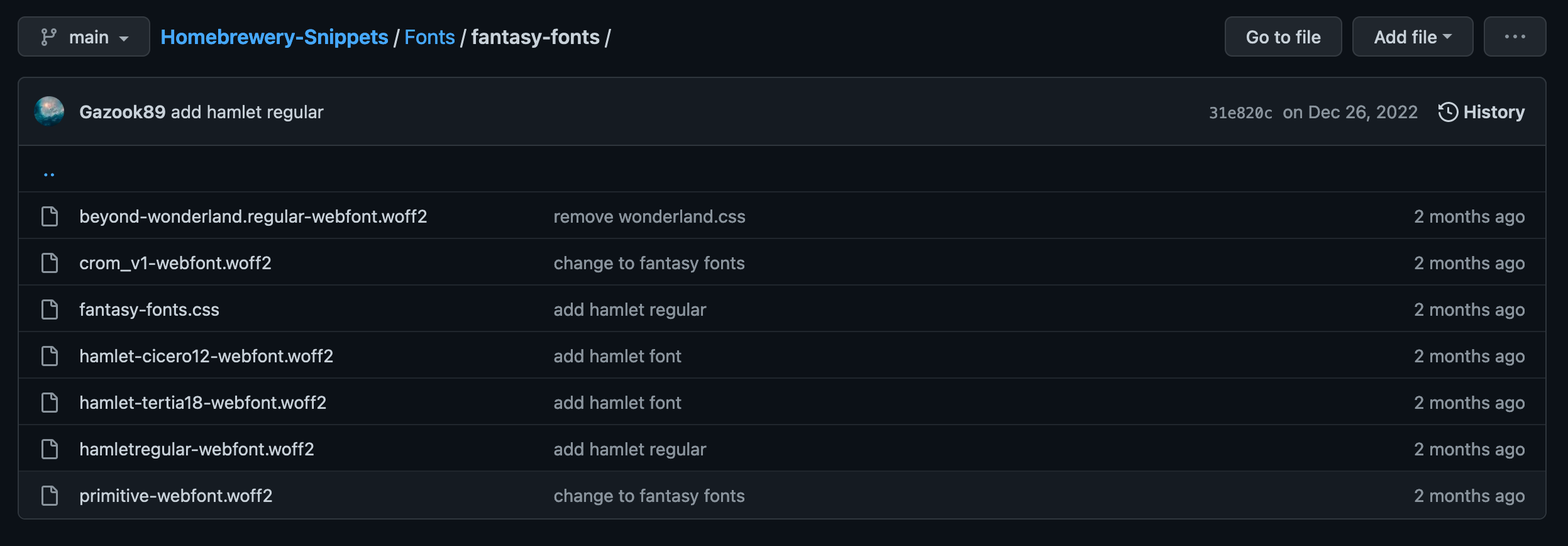1568x546 pixels.
Task: Click the Gazook89 avatar image
Action: [x=49, y=112]
